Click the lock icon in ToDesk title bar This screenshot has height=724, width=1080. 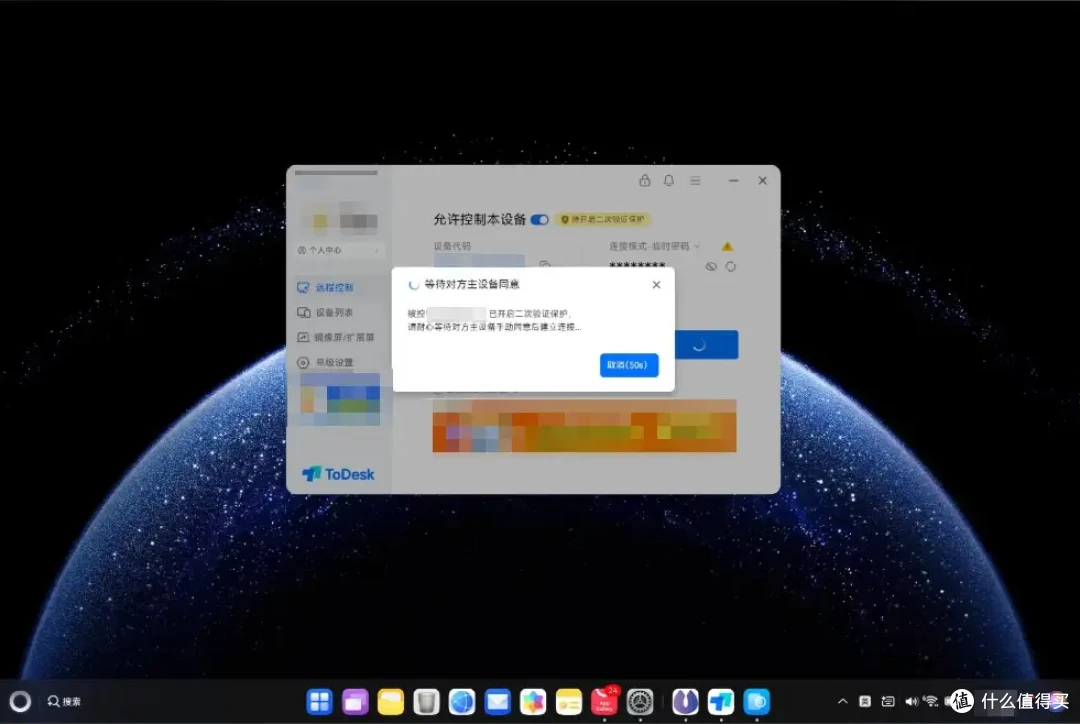pyautogui.click(x=644, y=180)
